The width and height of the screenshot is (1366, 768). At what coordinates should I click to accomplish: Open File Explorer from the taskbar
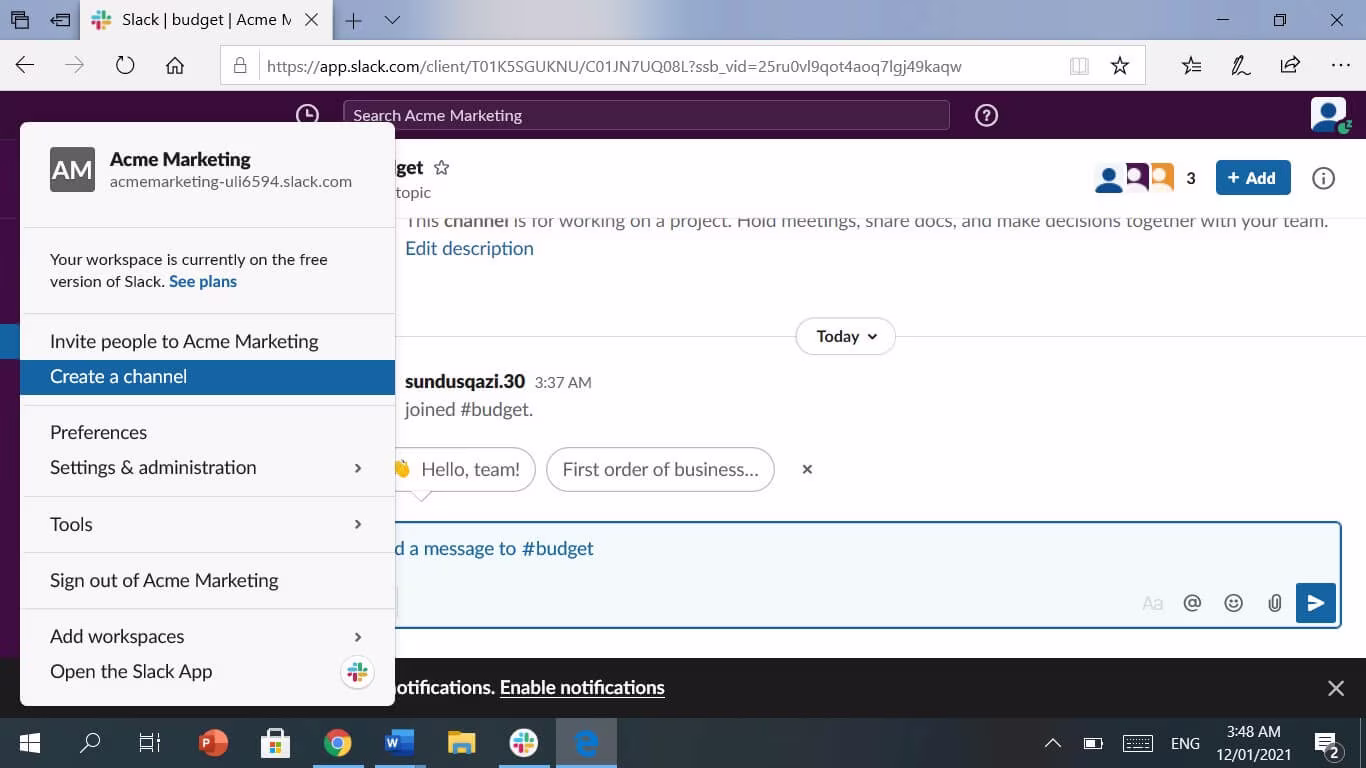point(461,743)
